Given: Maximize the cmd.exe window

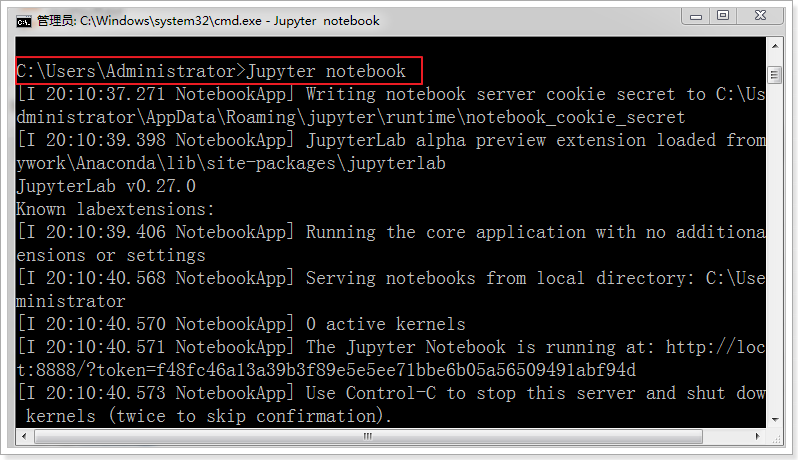Looking at the screenshot, I should [723, 16].
